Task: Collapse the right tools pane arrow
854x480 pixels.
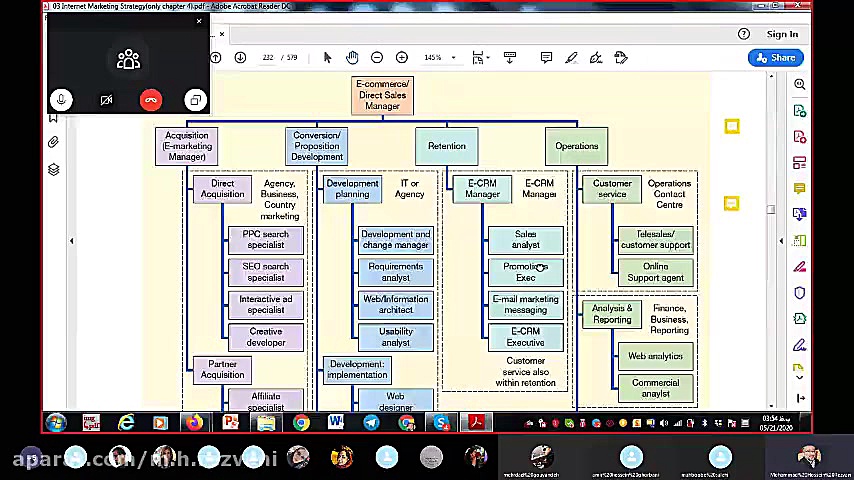Action: (x=781, y=241)
